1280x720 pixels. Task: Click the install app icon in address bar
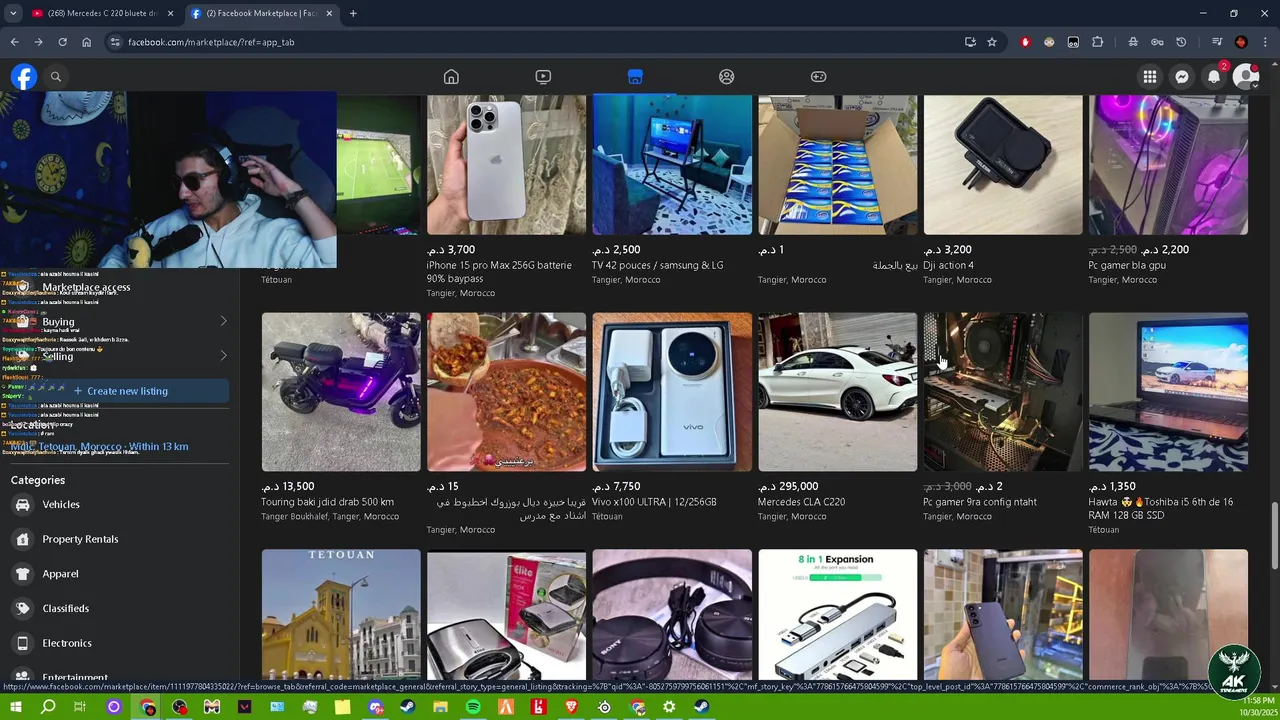pyautogui.click(x=970, y=42)
